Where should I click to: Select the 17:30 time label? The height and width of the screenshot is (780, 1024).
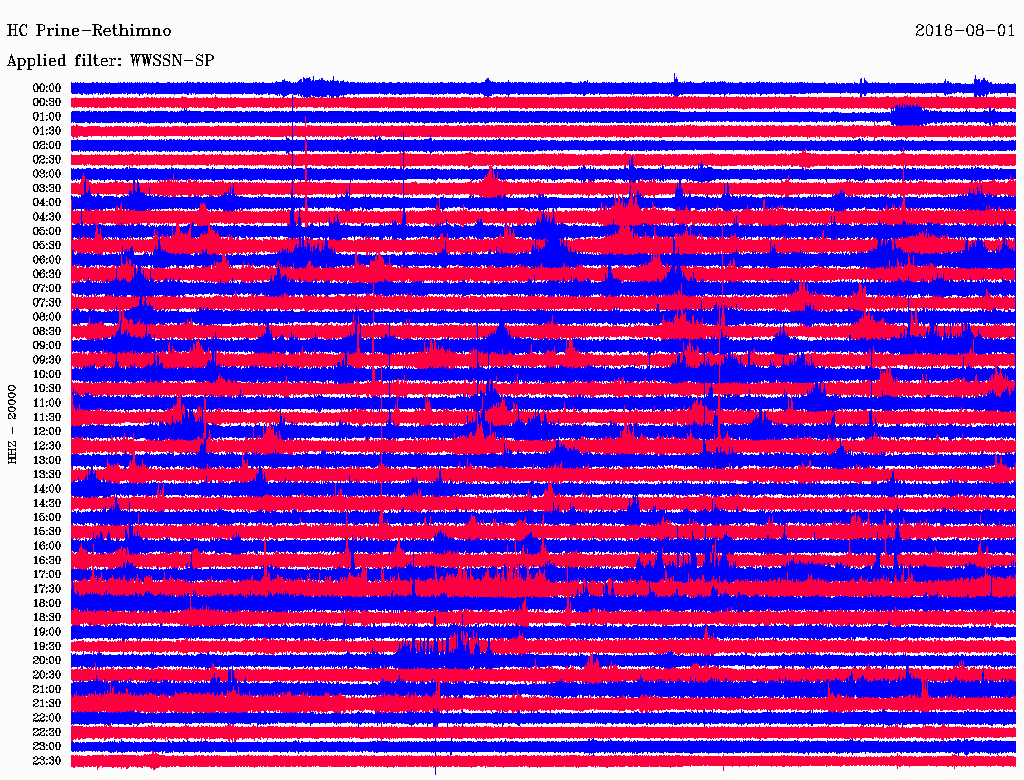(x=46, y=589)
